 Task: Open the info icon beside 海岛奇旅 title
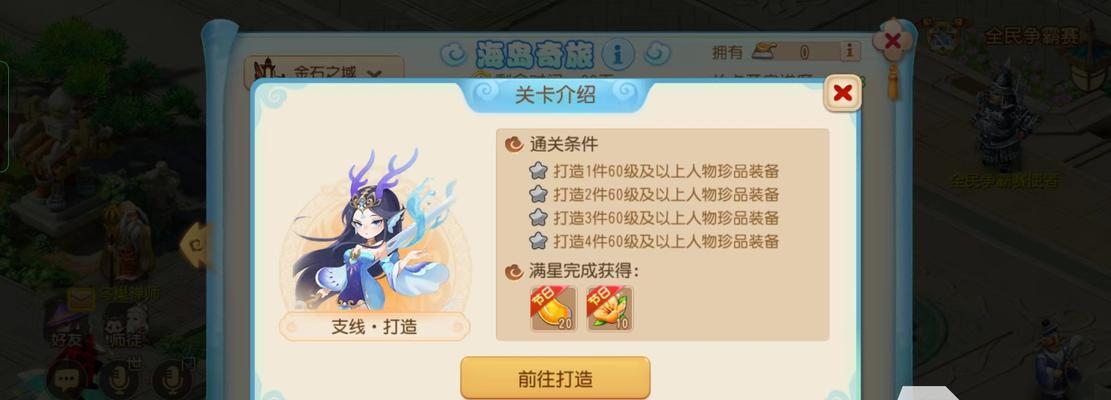pos(618,53)
